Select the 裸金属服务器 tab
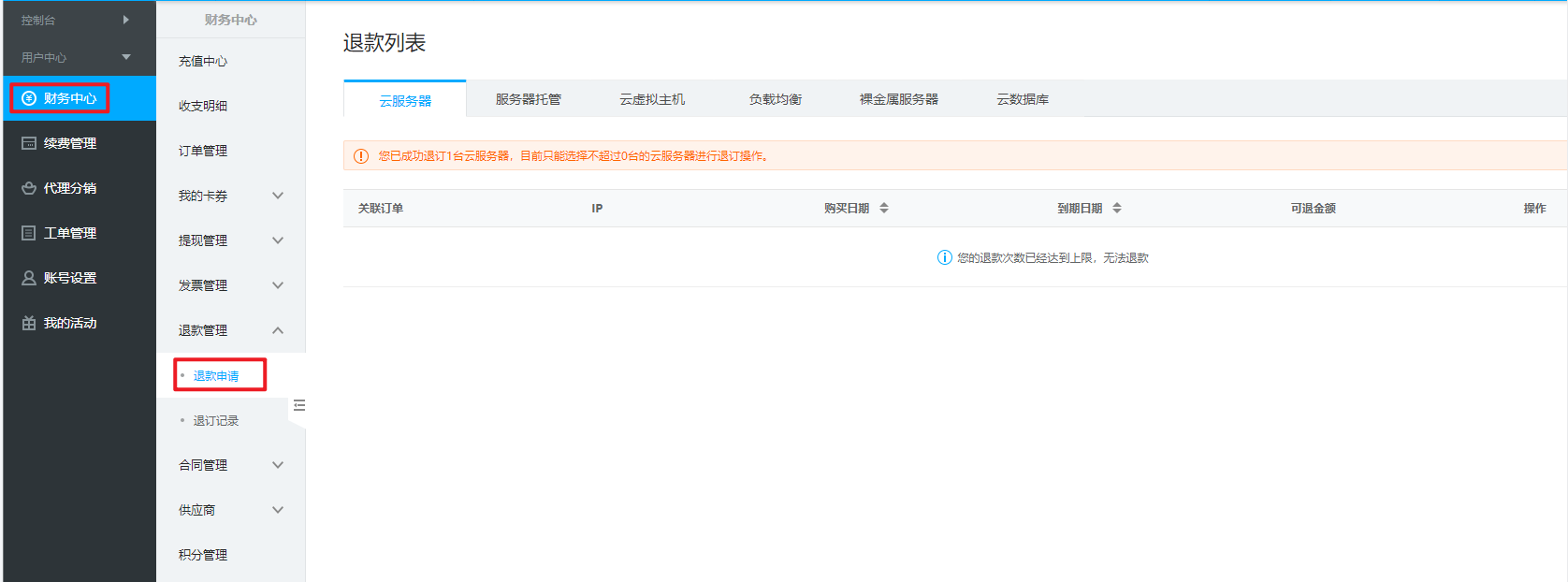Viewport: 1568px width, 582px height. pos(899,99)
